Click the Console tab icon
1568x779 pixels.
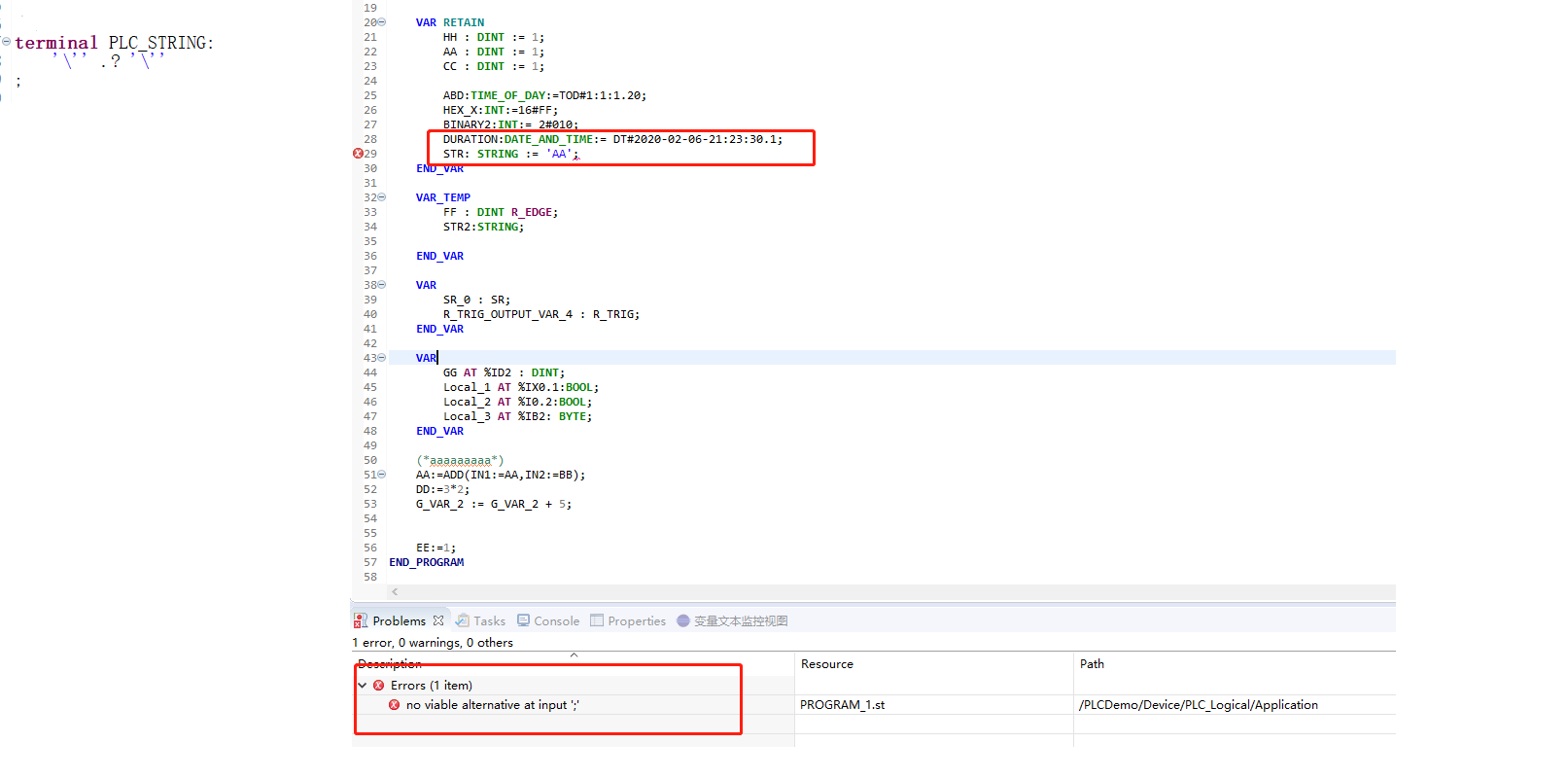[x=523, y=620]
